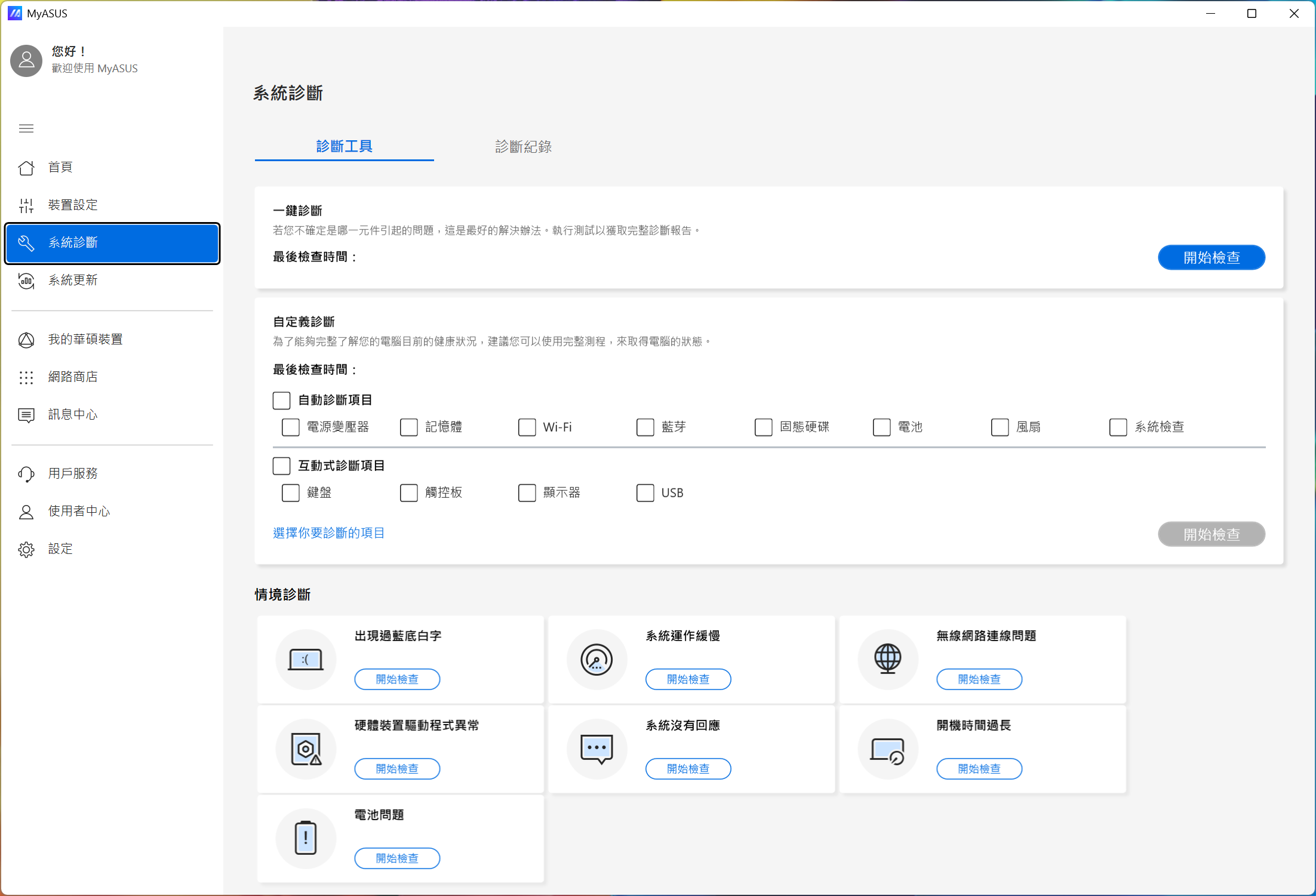Image resolution: width=1316 pixels, height=896 pixels.
Task: Start the 電池問題 battery check
Action: (x=397, y=858)
